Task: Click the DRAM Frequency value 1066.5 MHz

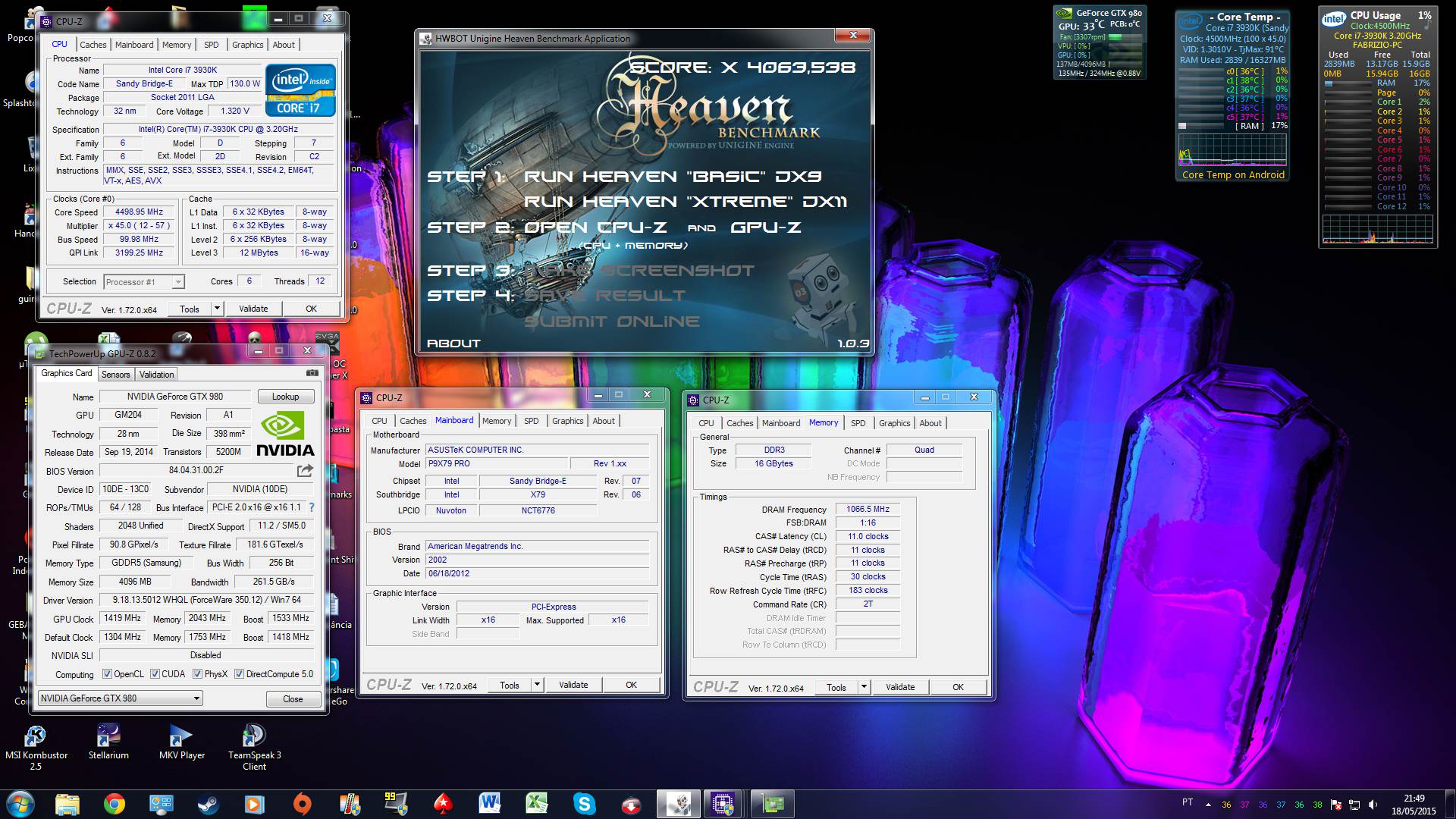Action: pos(868,510)
